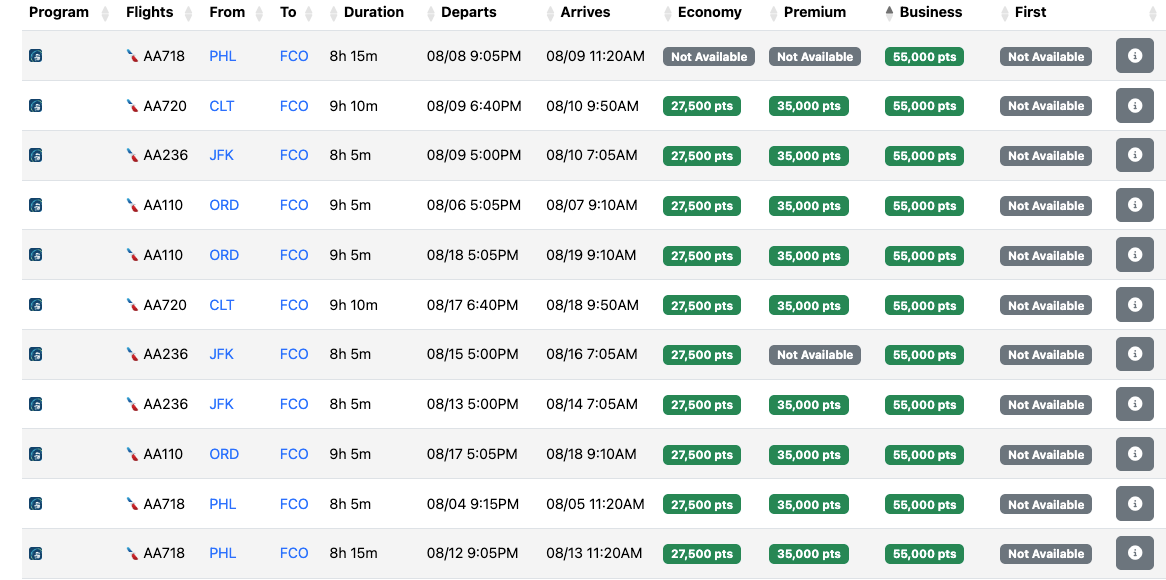
Task: Sort by Departs column header
Action: [468, 12]
